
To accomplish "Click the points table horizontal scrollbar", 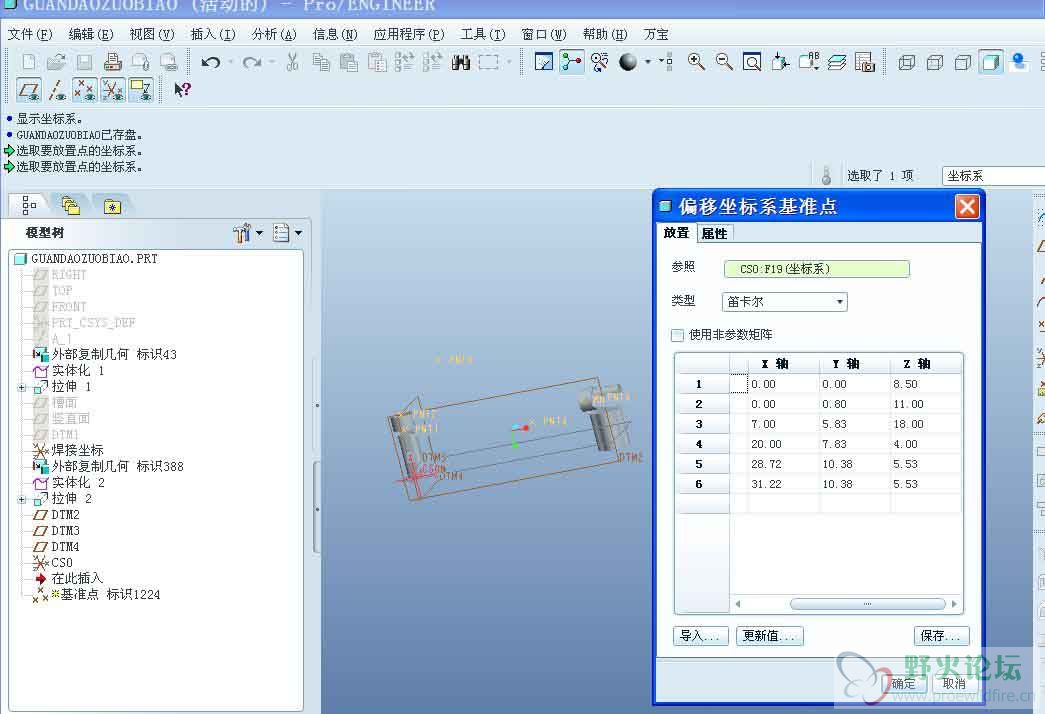I will pos(868,604).
